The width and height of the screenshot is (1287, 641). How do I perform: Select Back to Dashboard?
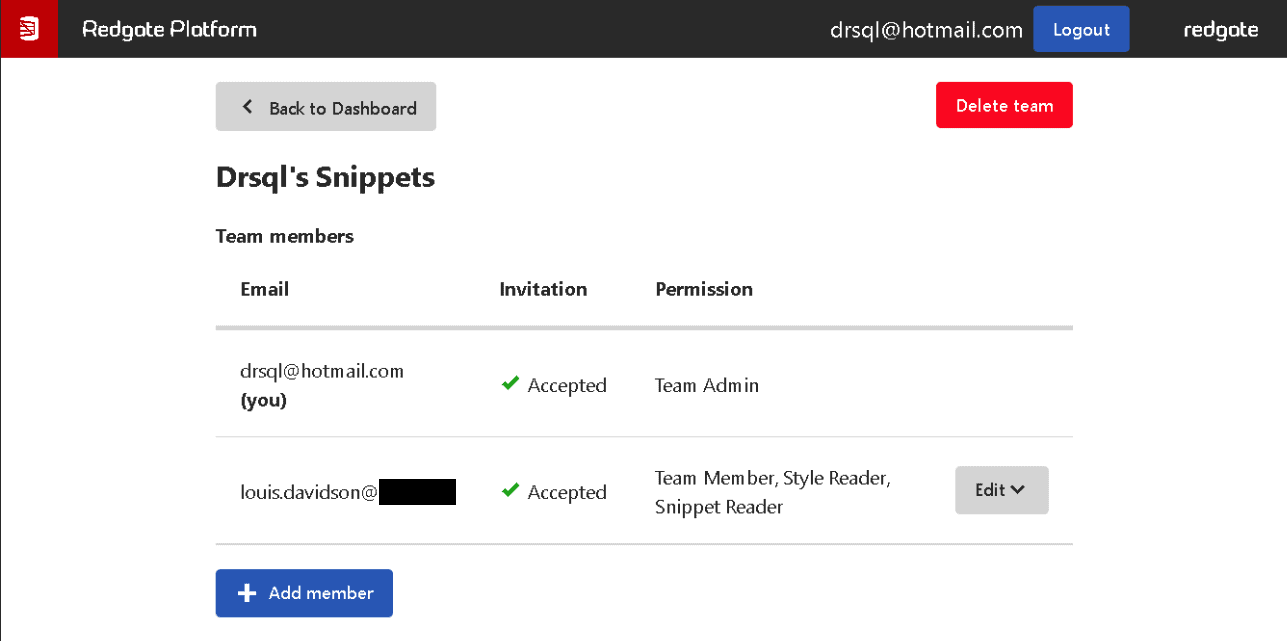pyautogui.click(x=325, y=106)
